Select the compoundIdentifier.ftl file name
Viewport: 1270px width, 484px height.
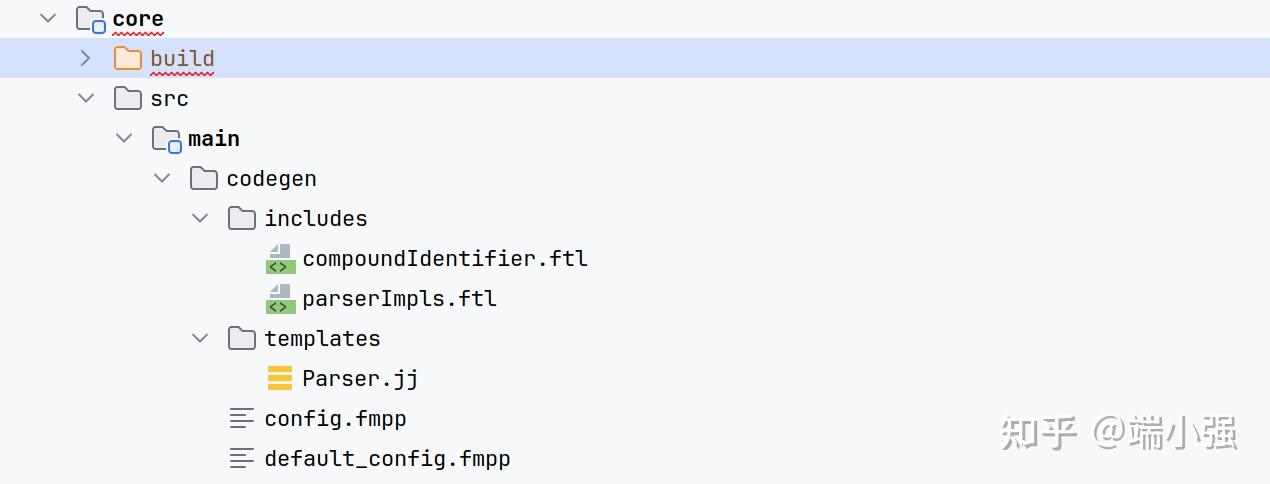click(445, 259)
